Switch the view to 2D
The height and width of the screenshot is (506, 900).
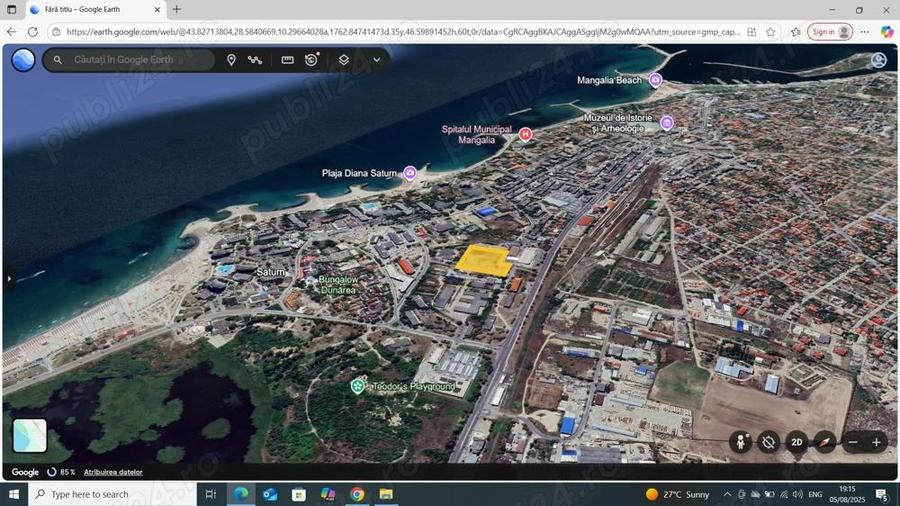tap(797, 442)
